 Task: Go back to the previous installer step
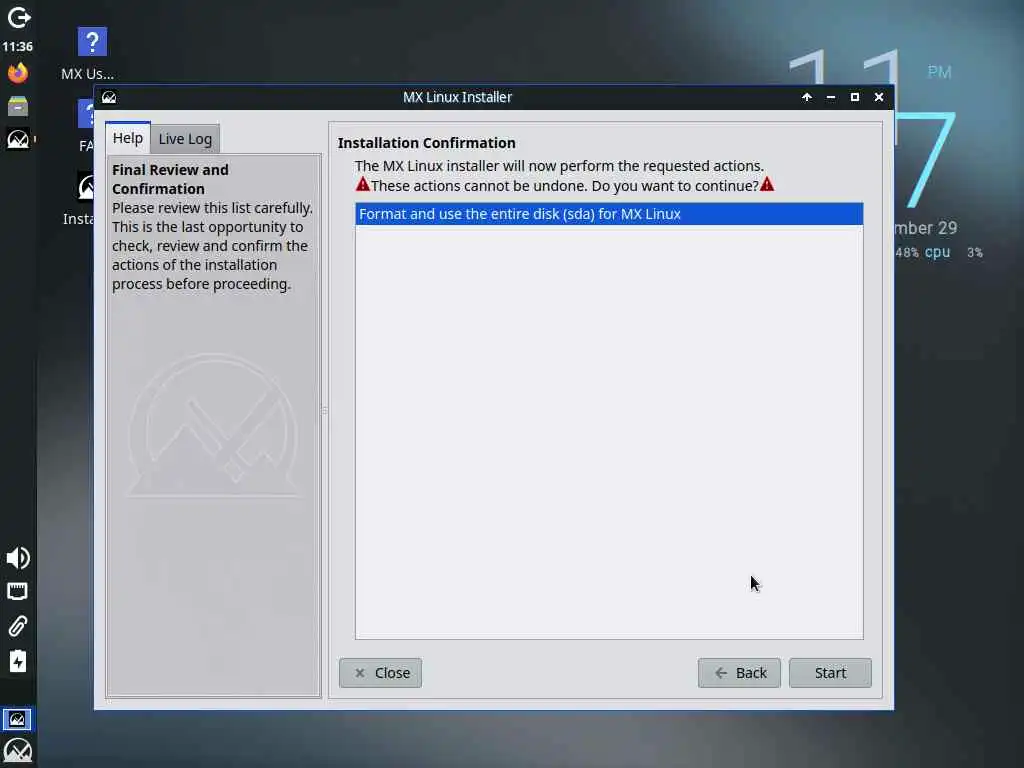[739, 673]
